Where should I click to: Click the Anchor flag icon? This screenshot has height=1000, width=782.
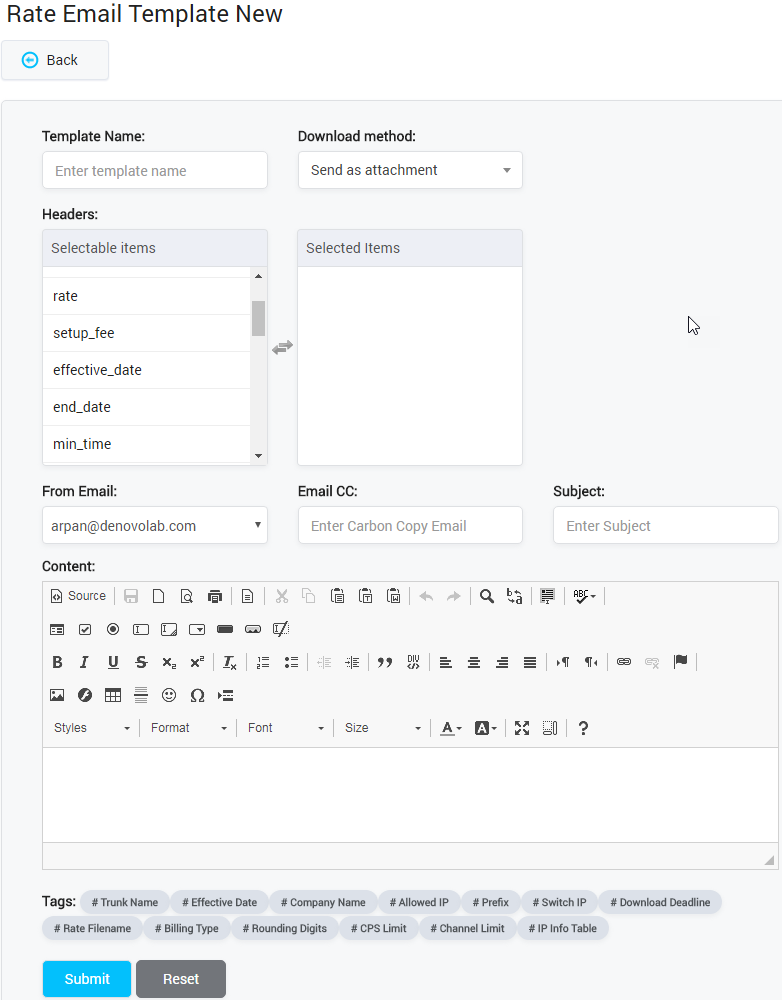tap(681, 662)
